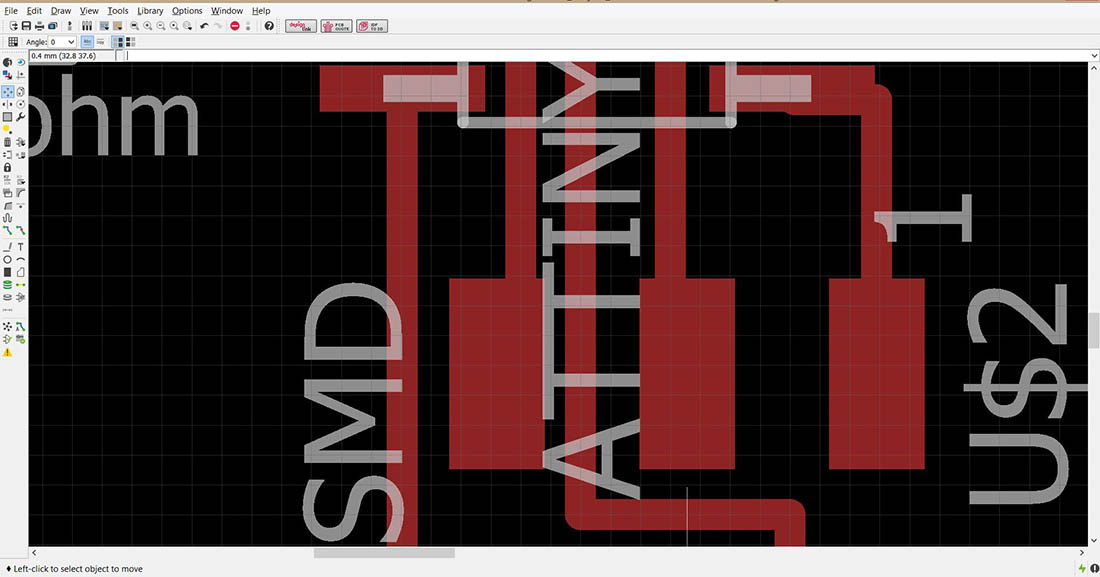Click the IDF to 3D button
Screen dimensions: 1100x577
pyautogui.click(x=372, y=26)
